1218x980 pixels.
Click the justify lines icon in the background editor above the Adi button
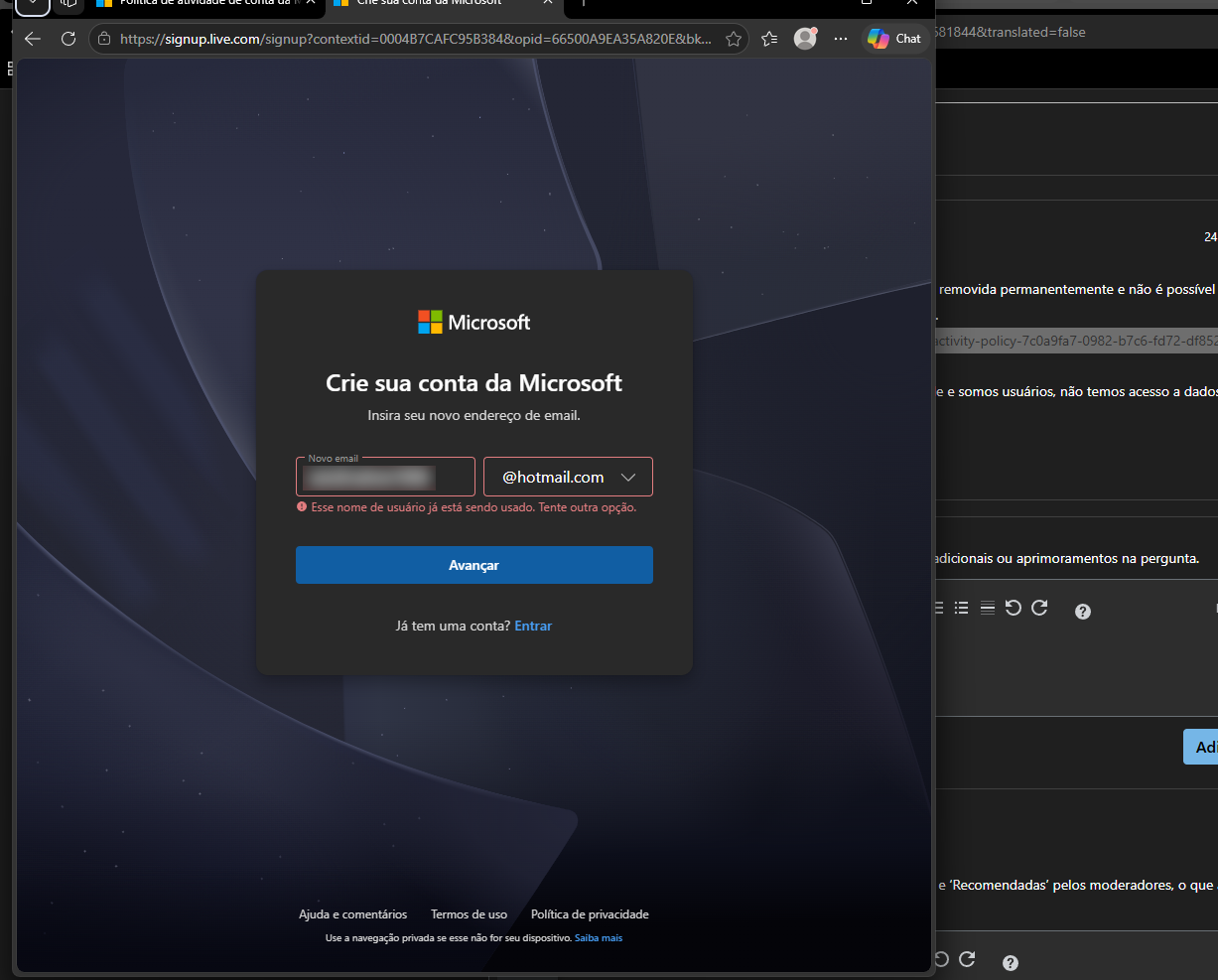click(x=987, y=608)
